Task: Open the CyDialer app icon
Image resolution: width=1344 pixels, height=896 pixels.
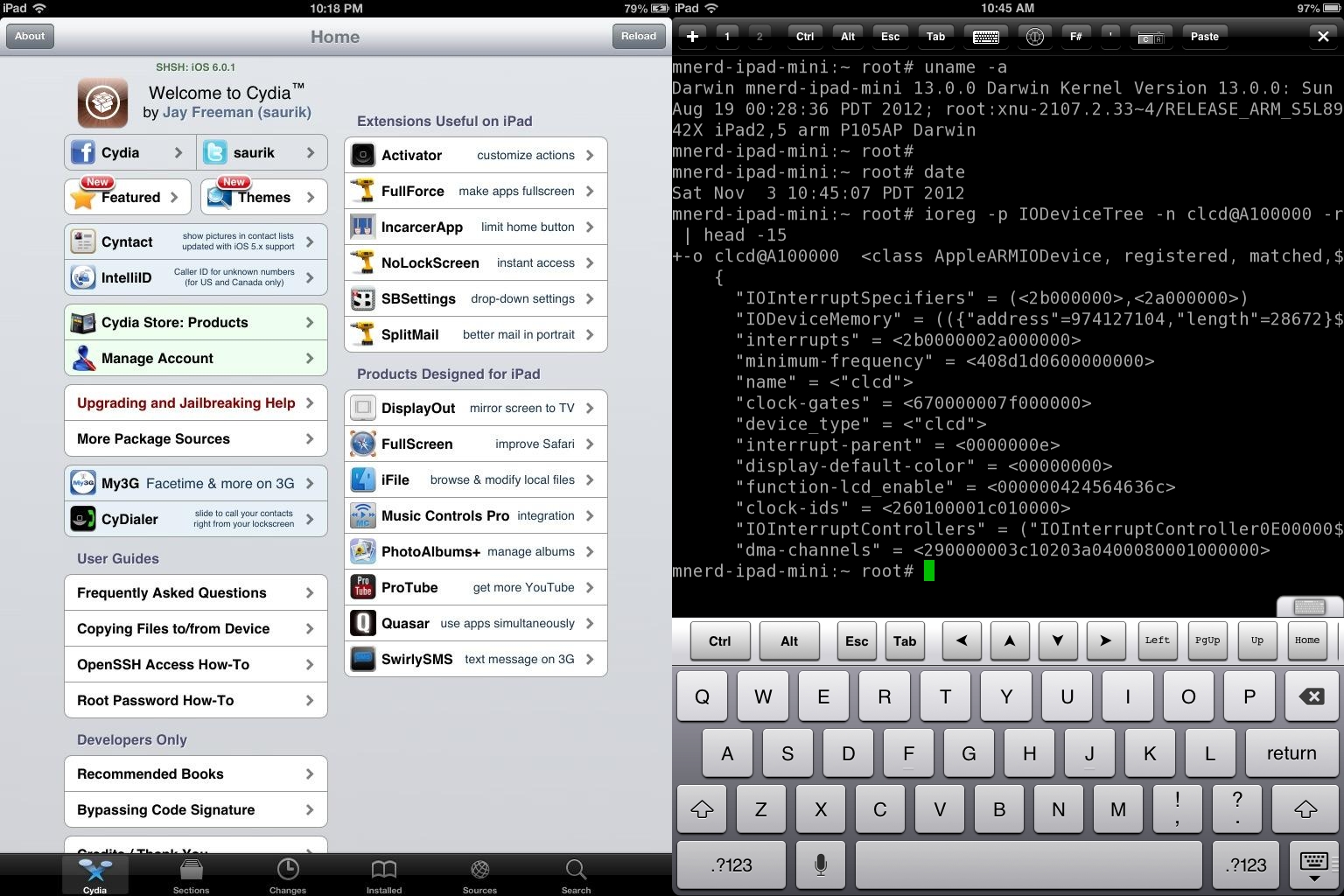Action: pyautogui.click(x=83, y=519)
